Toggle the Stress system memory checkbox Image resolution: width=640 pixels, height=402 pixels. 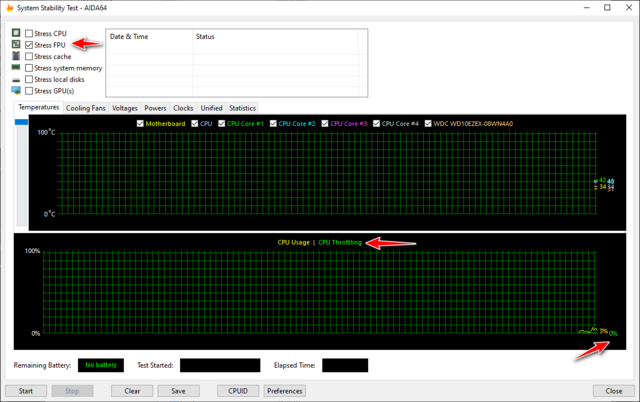click(29, 68)
